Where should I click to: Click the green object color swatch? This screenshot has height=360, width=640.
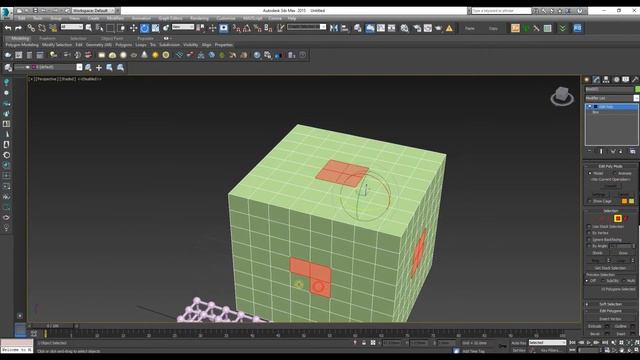pyautogui.click(x=638, y=89)
